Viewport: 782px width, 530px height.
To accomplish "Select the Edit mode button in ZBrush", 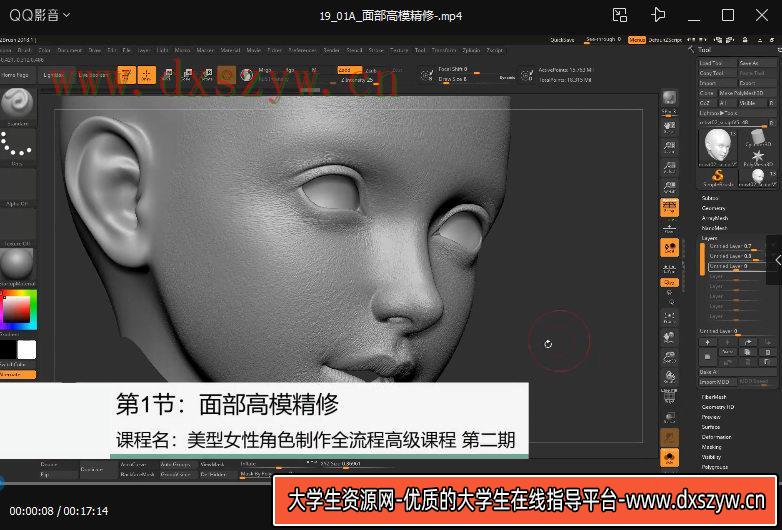I will 127,75.
